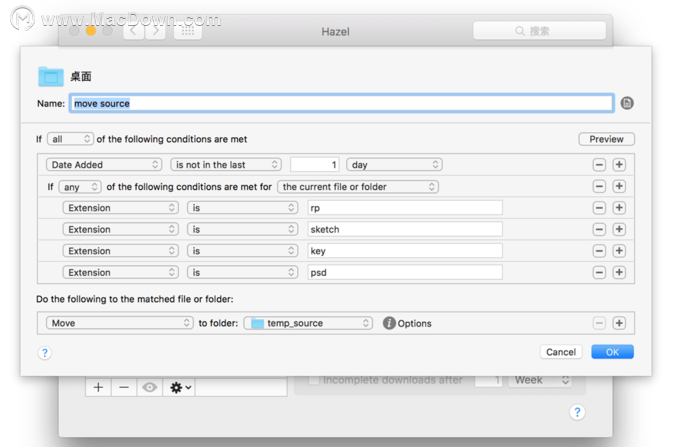Open the 桌面 folder icon
Viewport: 677px width, 447px height.
[x=51, y=77]
